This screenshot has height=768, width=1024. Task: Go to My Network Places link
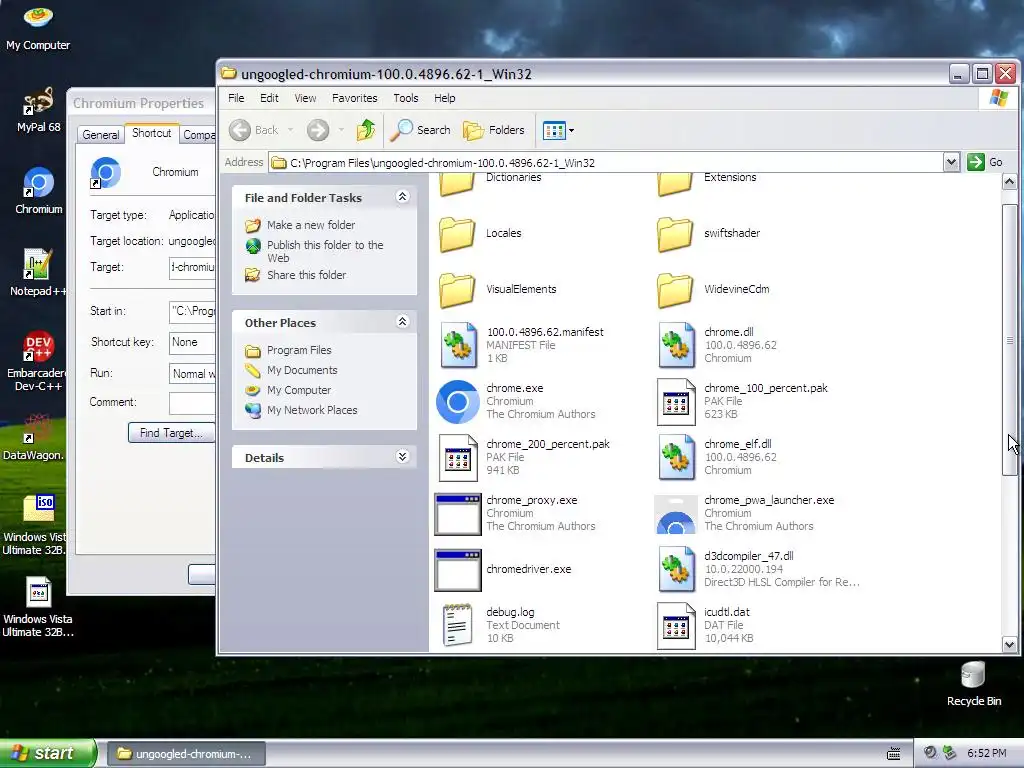[312, 410]
